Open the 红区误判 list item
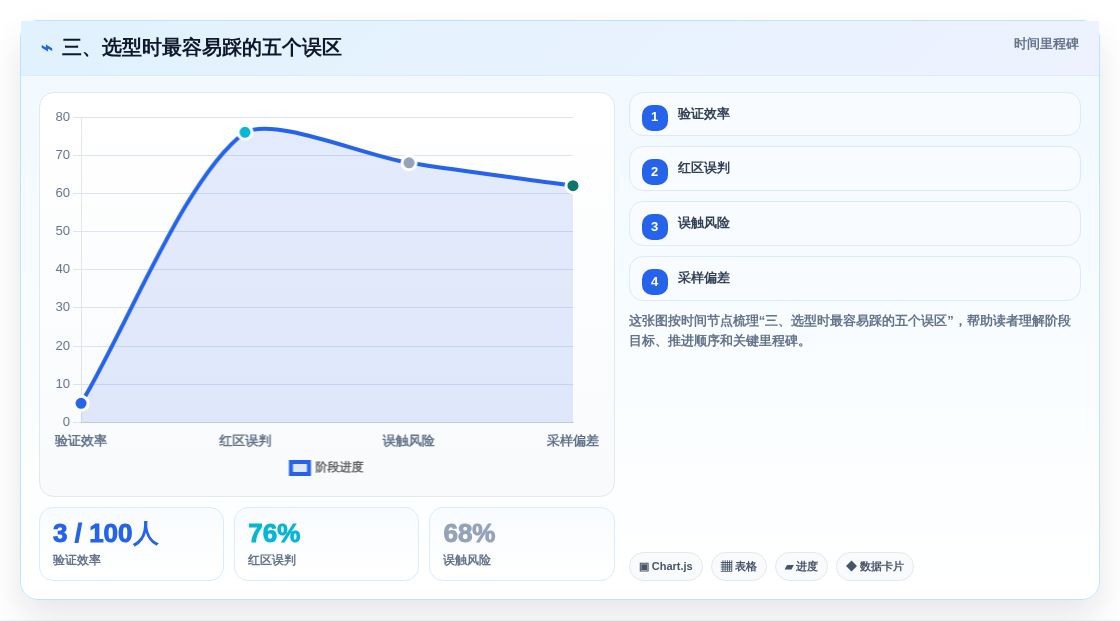1120x621 pixels. point(854,169)
